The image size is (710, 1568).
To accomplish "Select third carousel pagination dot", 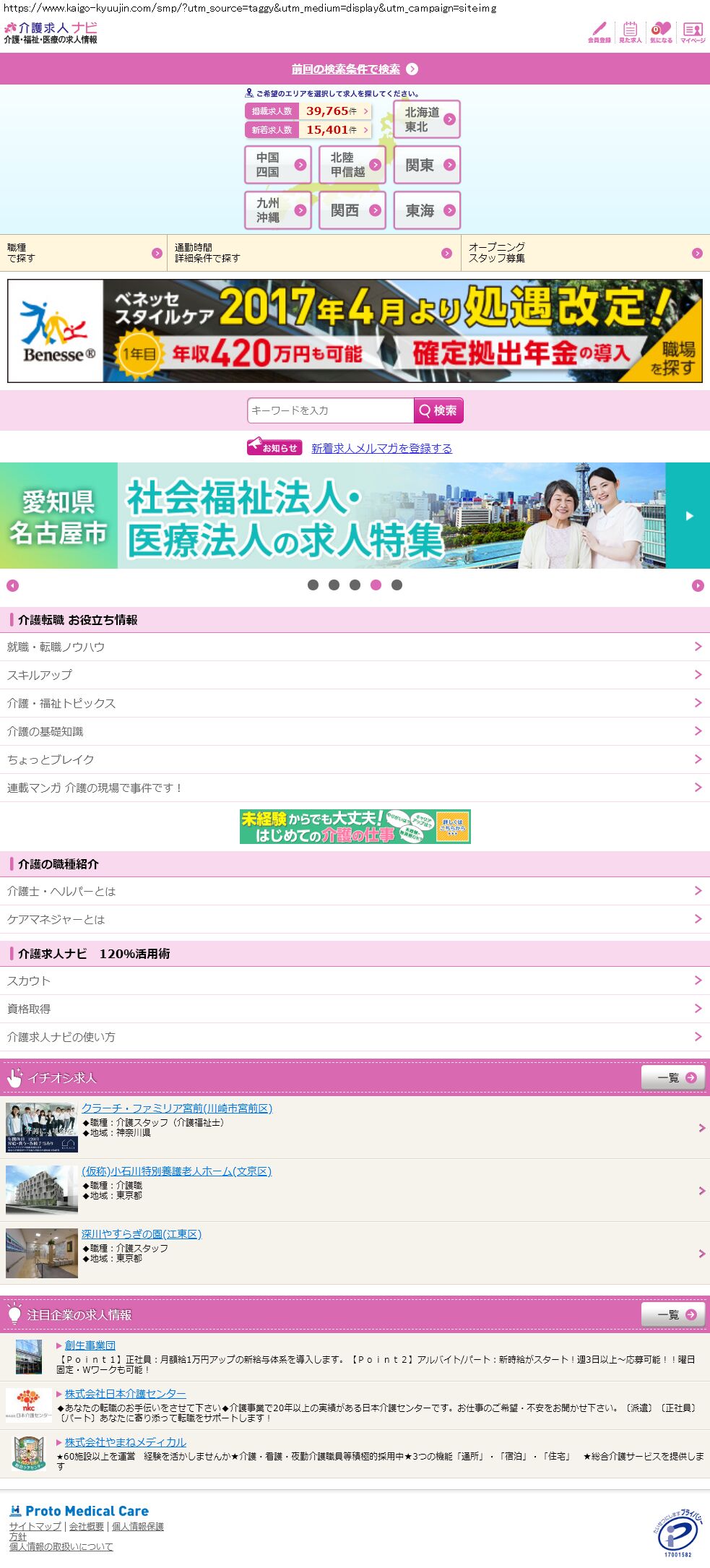I will point(355,585).
